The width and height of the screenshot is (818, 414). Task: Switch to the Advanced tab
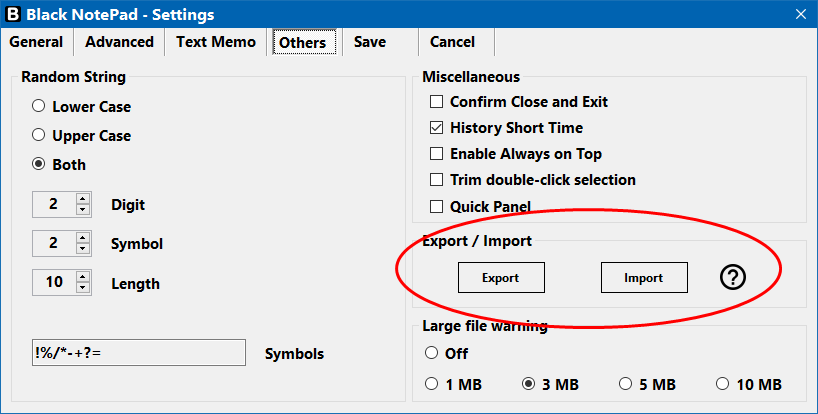[x=119, y=42]
